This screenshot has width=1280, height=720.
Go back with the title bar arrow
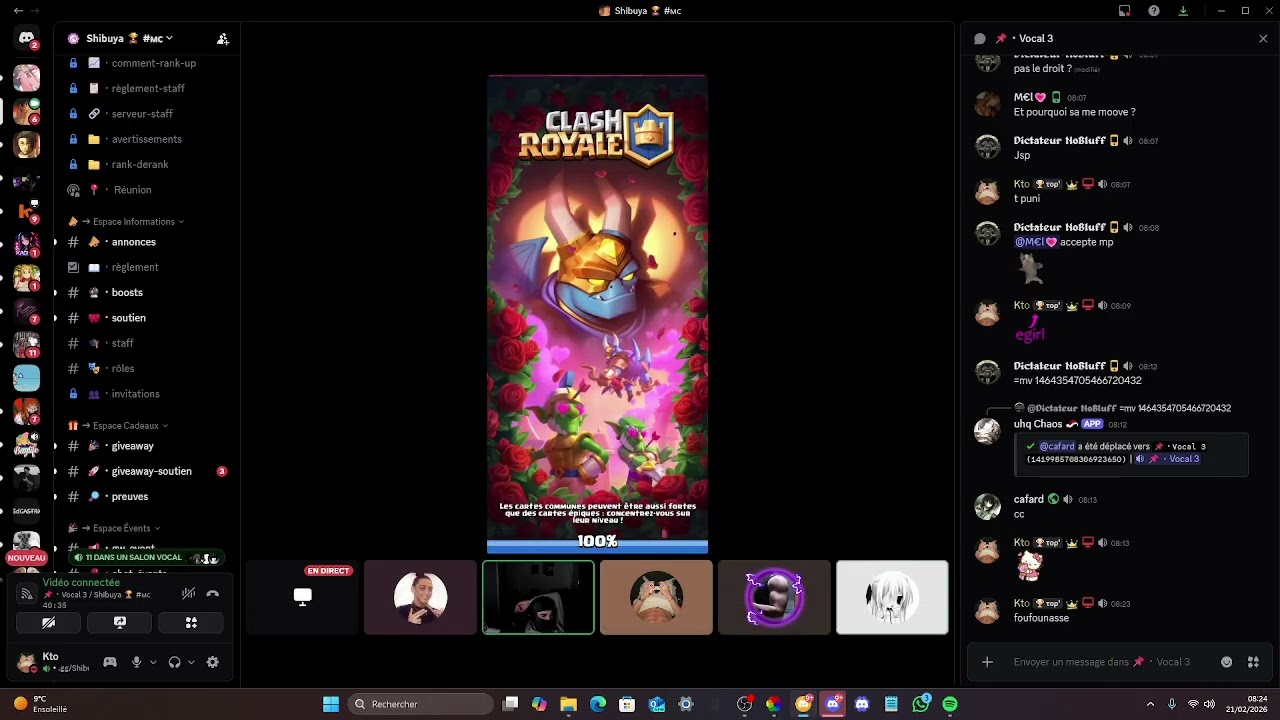click(x=18, y=11)
